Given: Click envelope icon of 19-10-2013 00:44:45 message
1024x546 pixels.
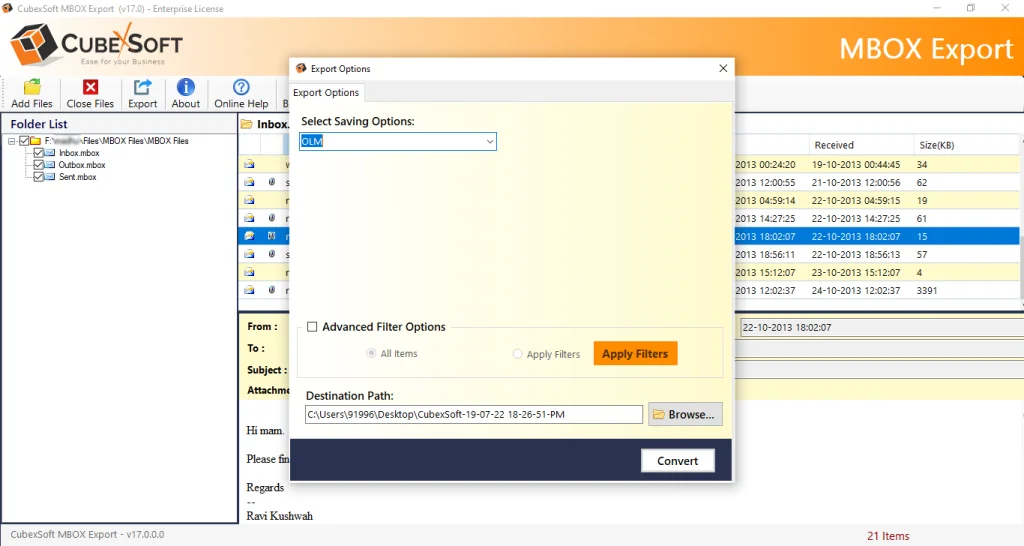Looking at the screenshot, I should (249, 164).
